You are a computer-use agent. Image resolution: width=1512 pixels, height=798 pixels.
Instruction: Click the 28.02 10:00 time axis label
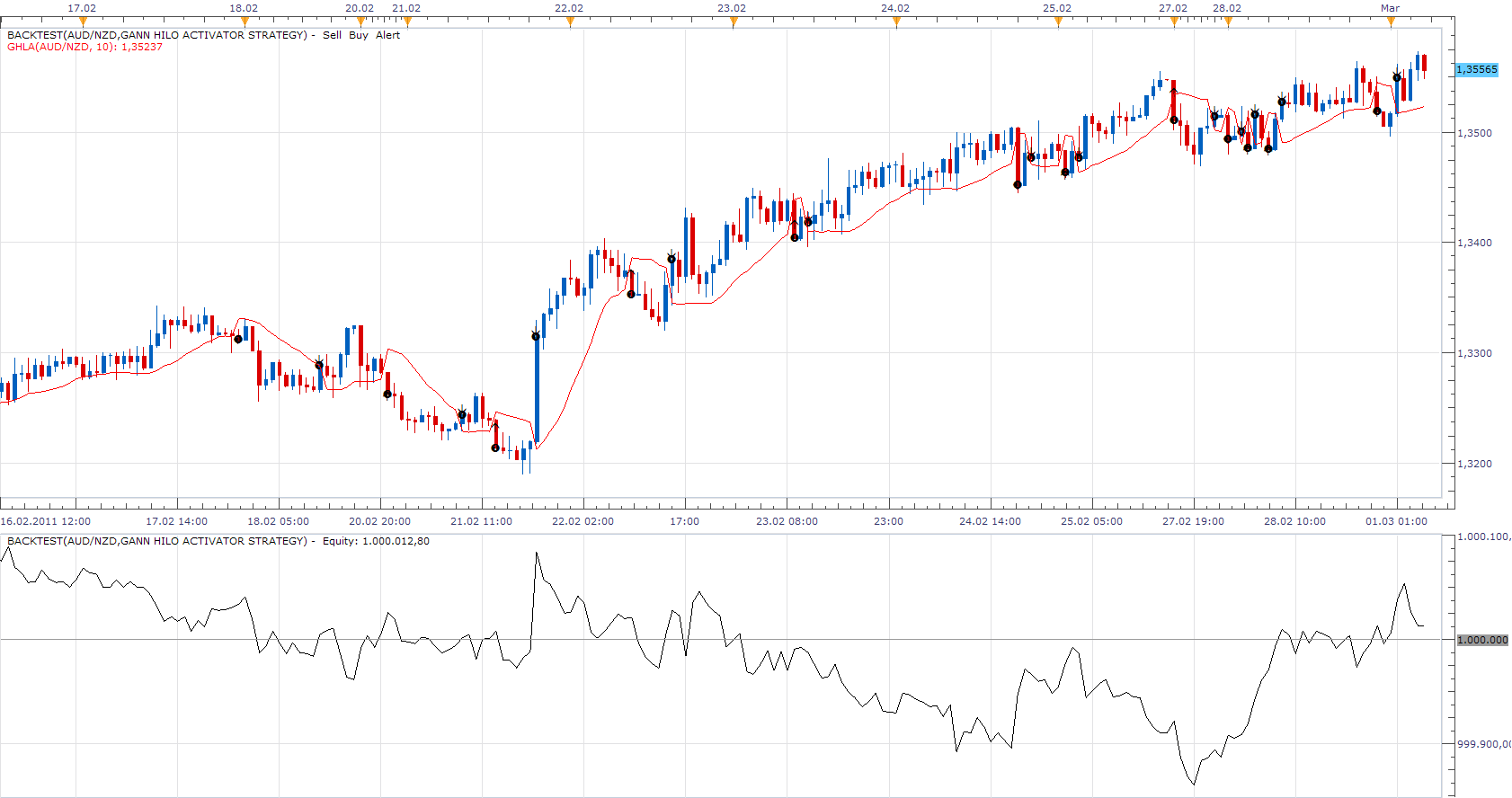click(x=1295, y=521)
